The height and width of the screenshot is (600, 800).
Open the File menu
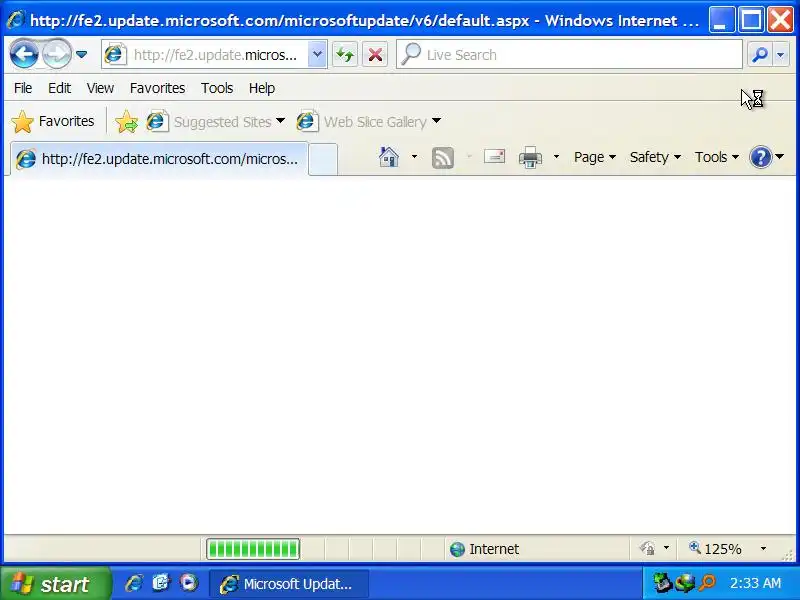pyautogui.click(x=23, y=88)
